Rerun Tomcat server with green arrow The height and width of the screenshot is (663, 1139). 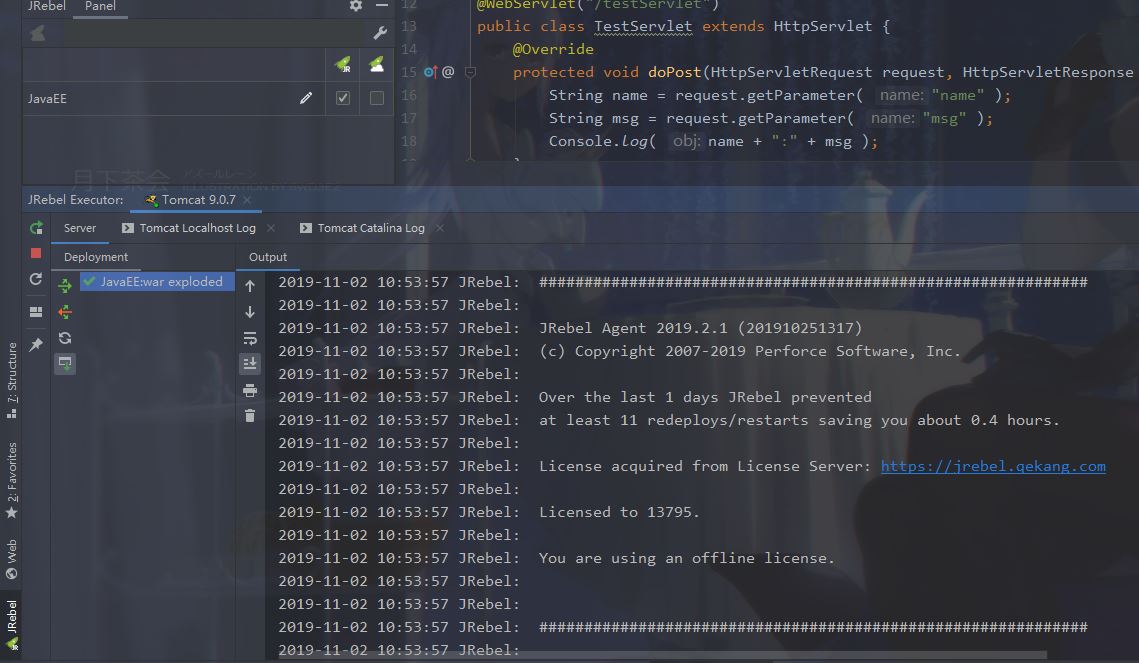point(36,228)
